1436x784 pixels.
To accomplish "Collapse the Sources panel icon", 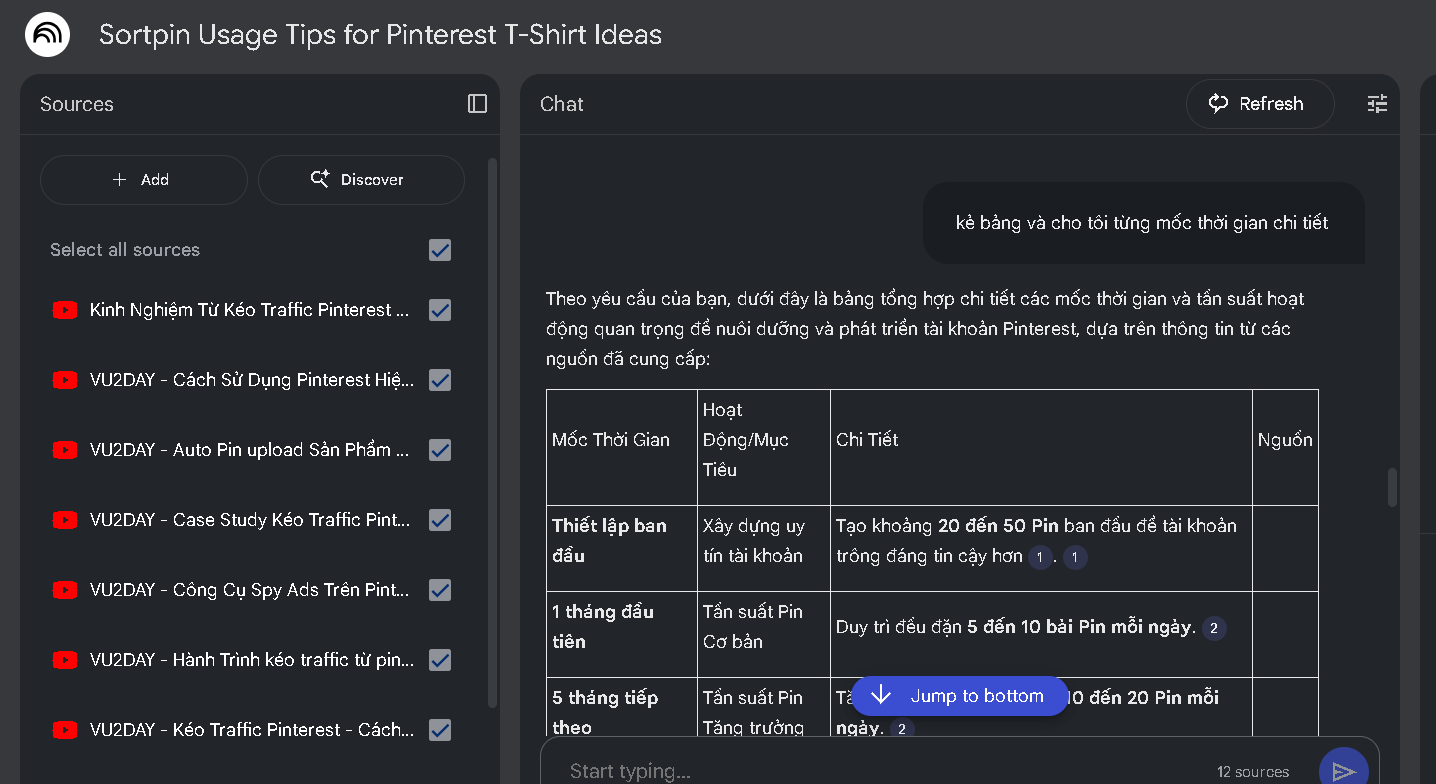I will click(x=477, y=104).
